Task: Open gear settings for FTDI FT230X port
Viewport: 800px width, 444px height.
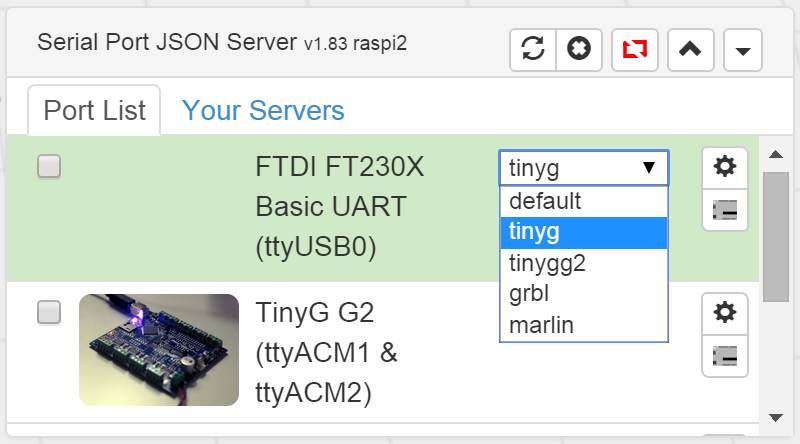Action: pos(725,166)
